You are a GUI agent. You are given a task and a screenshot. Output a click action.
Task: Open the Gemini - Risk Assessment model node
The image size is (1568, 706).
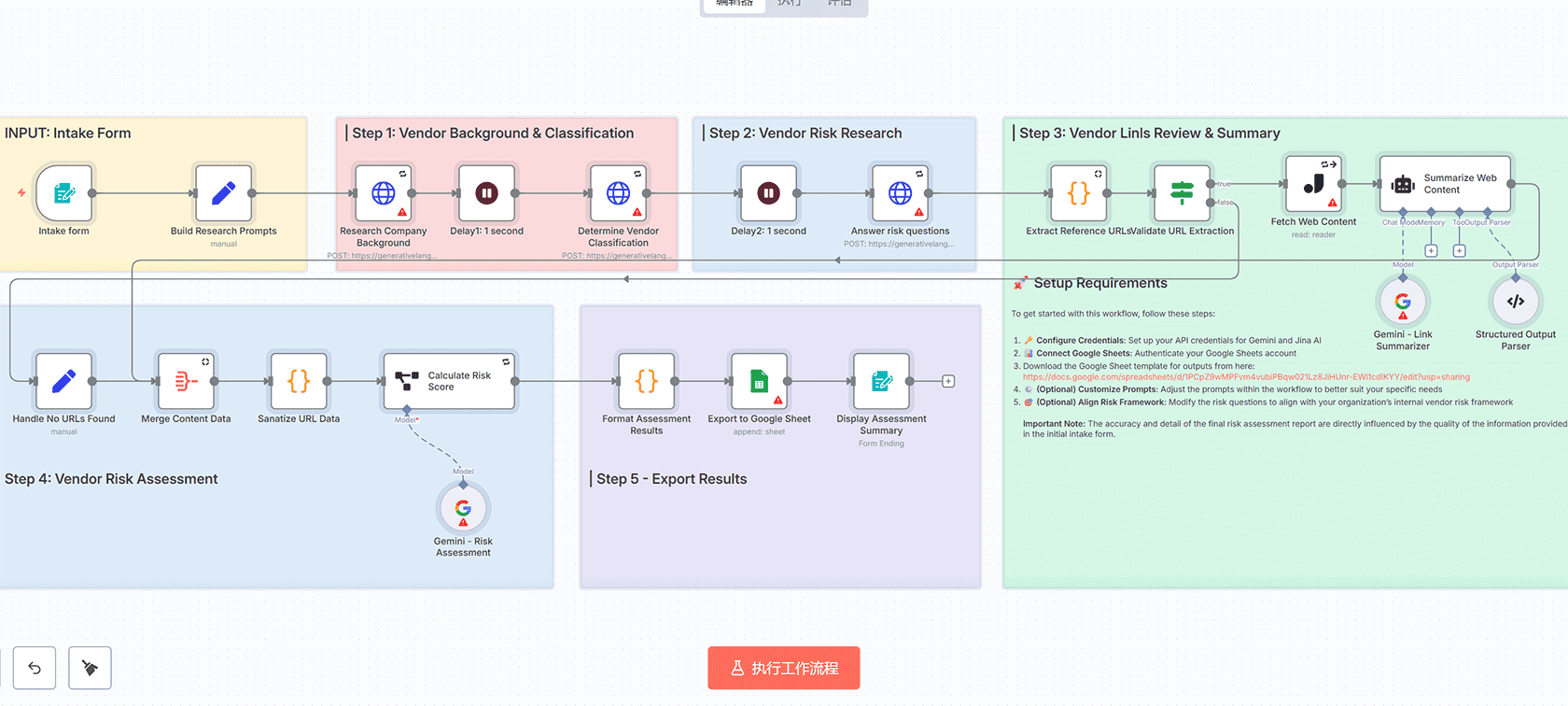pos(463,509)
